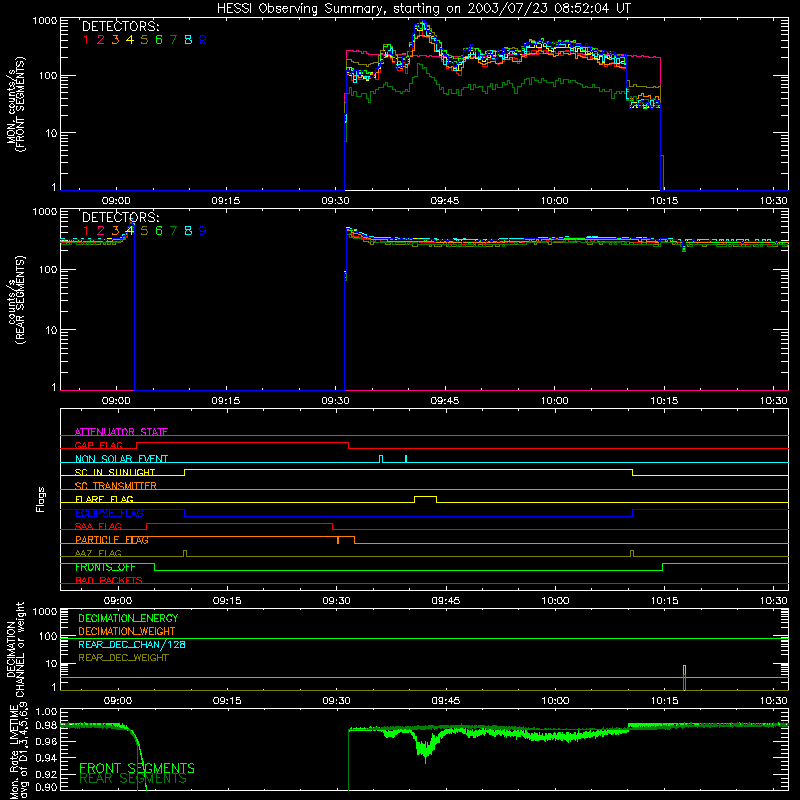Click the 10:00 tick label under front segments plot
This screenshot has width=800, height=800.
coord(555,201)
